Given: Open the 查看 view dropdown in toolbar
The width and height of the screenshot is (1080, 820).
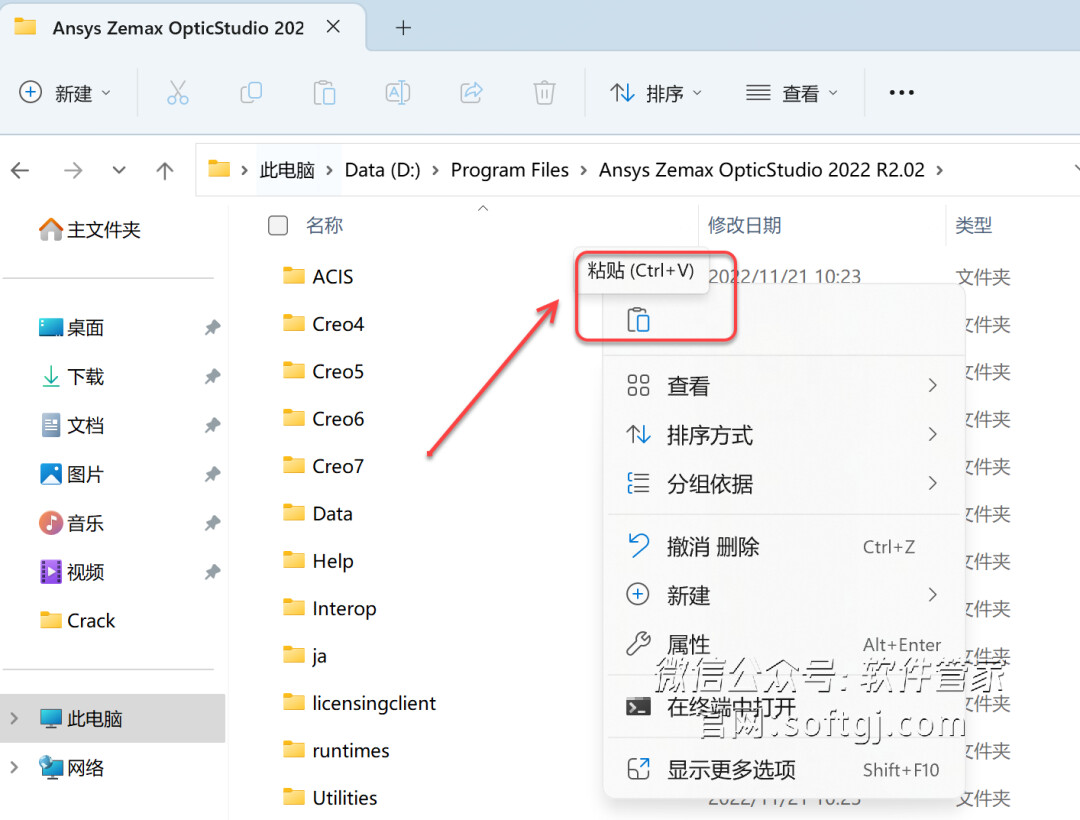Looking at the screenshot, I should coord(792,92).
